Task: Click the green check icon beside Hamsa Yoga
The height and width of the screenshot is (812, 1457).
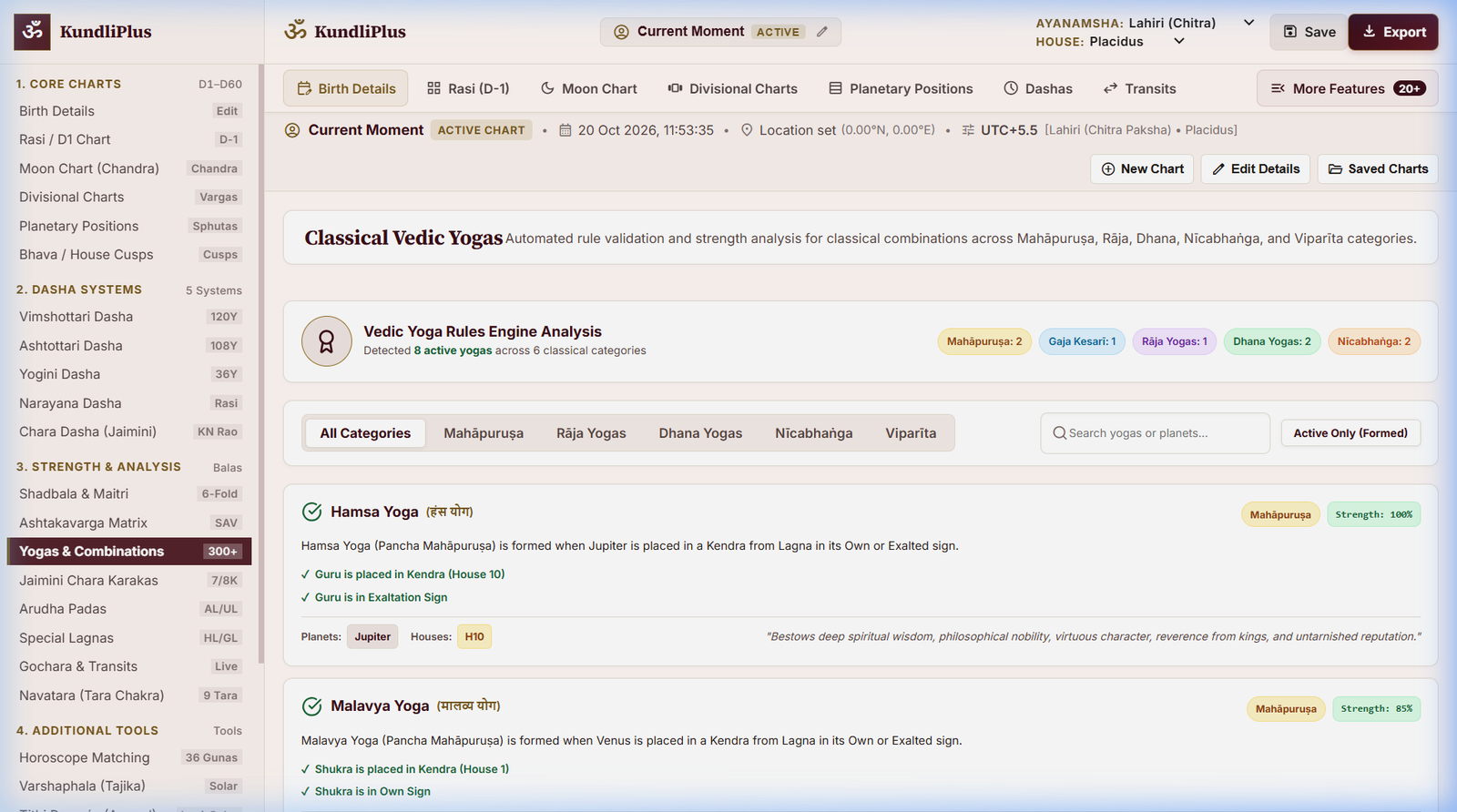Action: (x=311, y=512)
